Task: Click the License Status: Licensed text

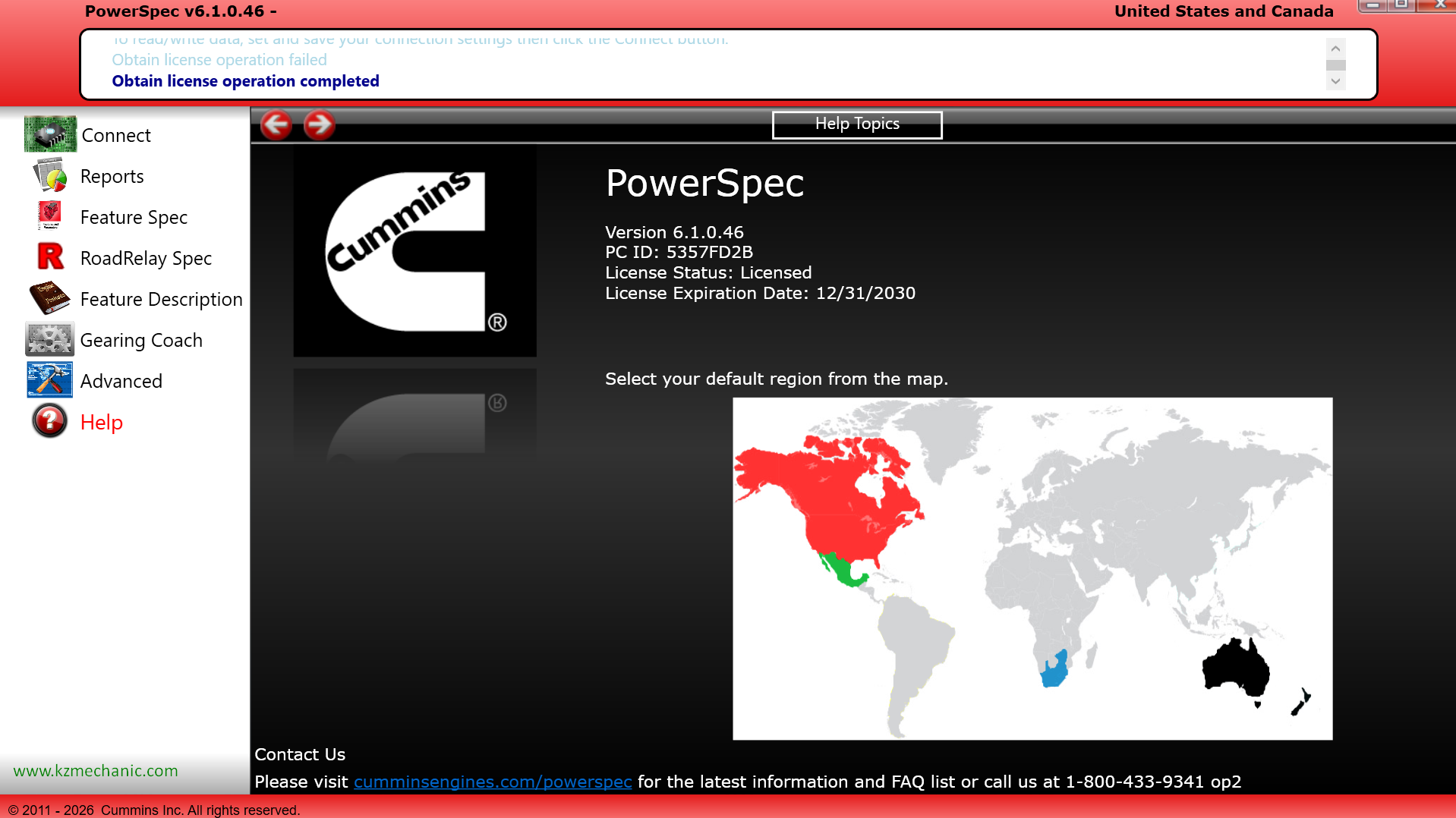Action: point(708,272)
